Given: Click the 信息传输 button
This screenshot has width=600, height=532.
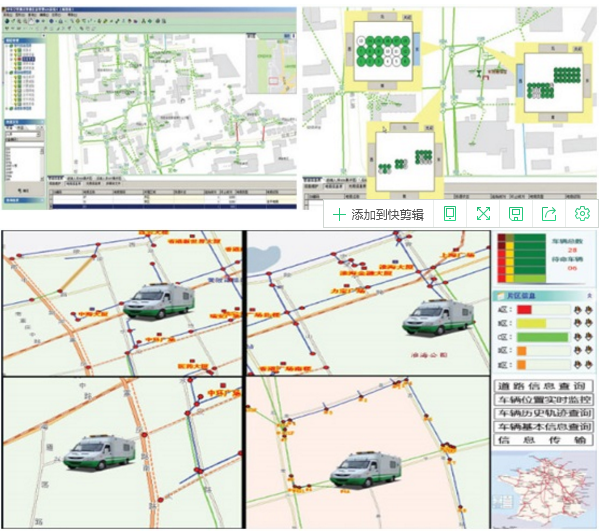Looking at the screenshot, I should point(544,440).
